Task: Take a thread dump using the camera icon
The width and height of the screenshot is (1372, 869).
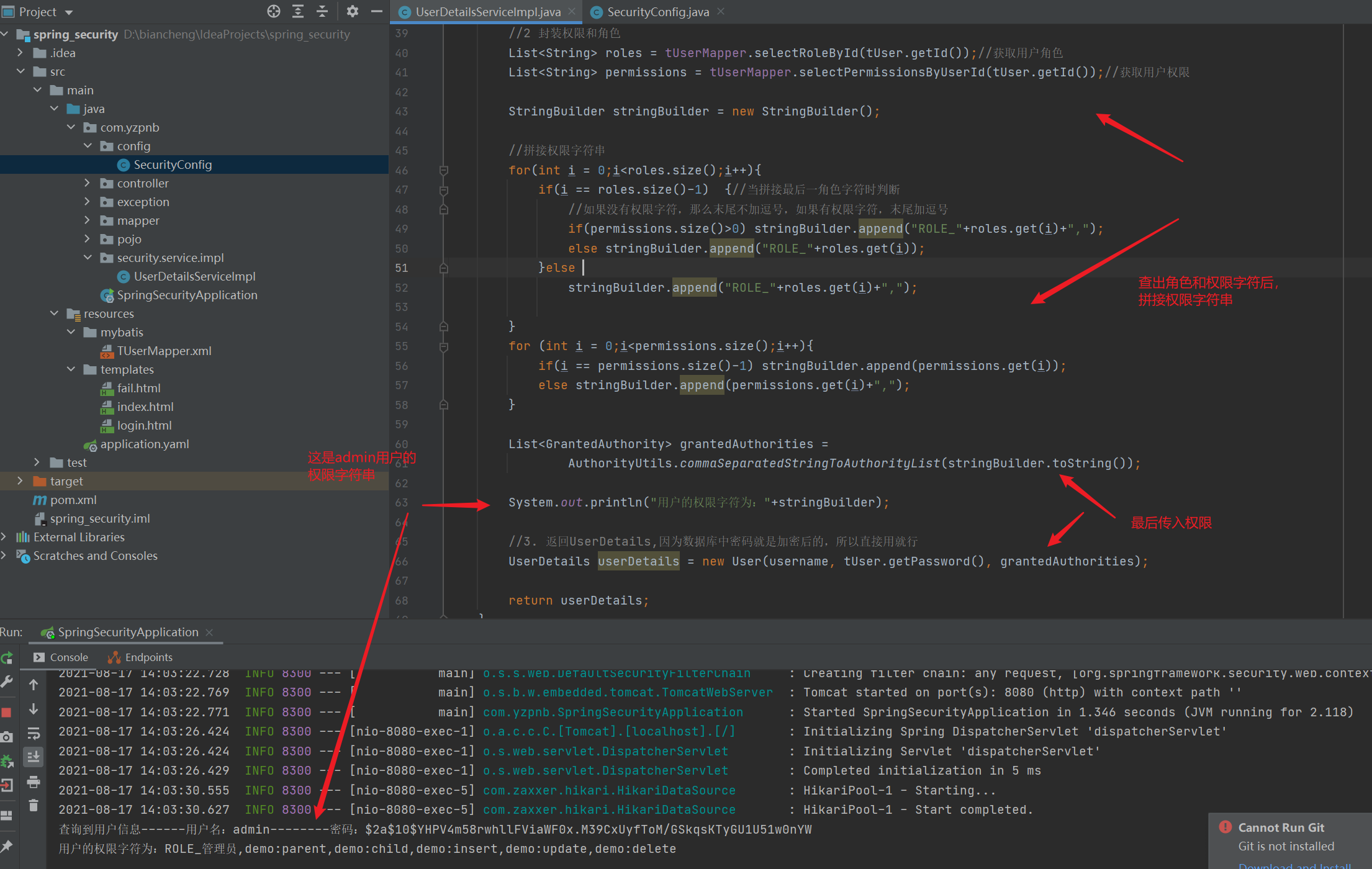Action: pyautogui.click(x=7, y=736)
